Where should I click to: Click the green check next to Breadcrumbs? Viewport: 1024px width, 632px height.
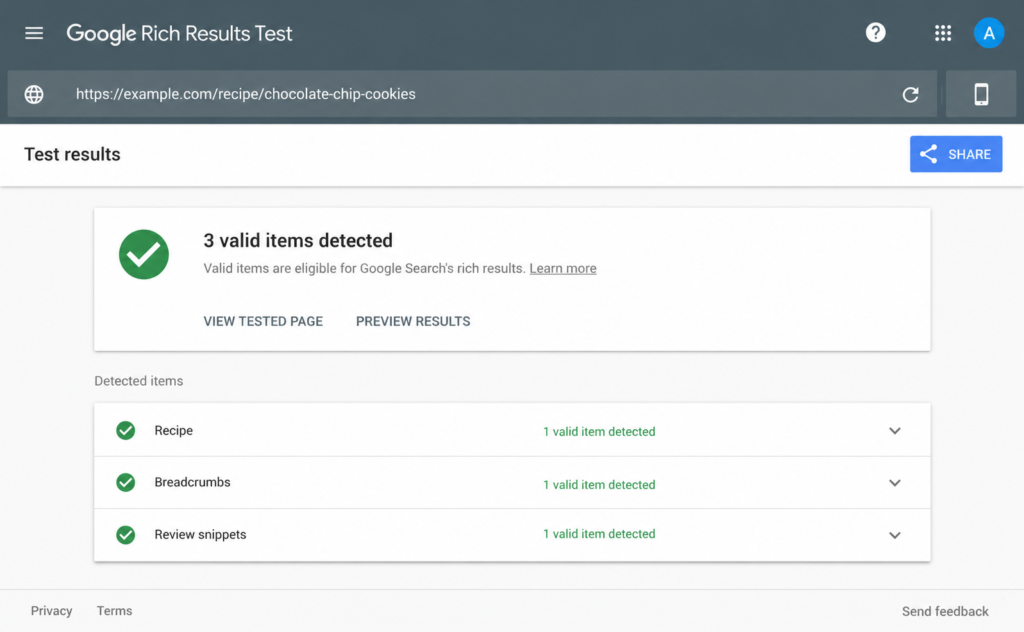coord(125,482)
